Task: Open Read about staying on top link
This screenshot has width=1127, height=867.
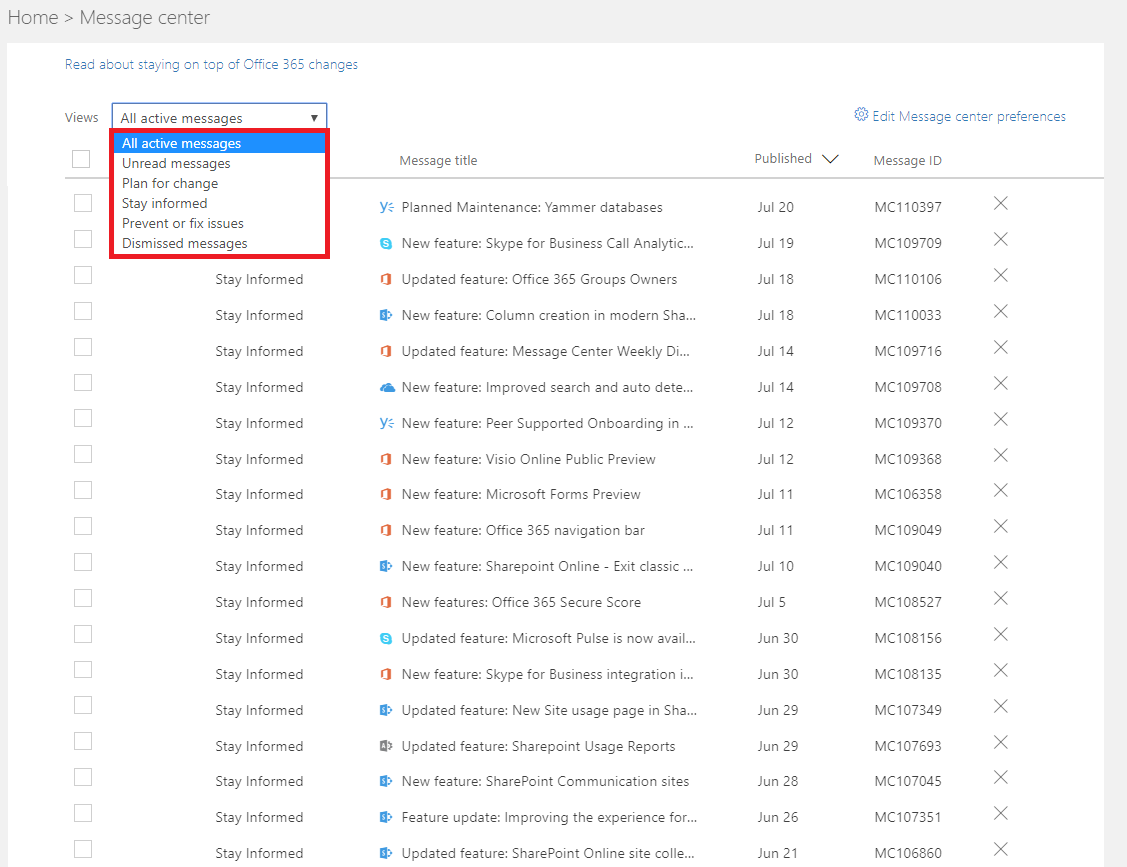Action: pos(211,64)
